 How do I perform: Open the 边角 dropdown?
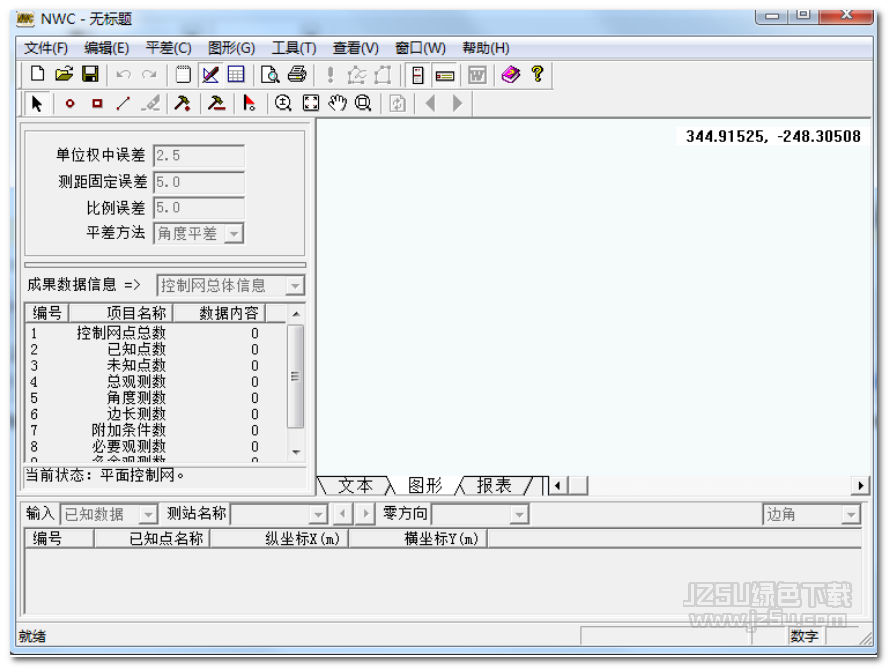[x=850, y=515]
